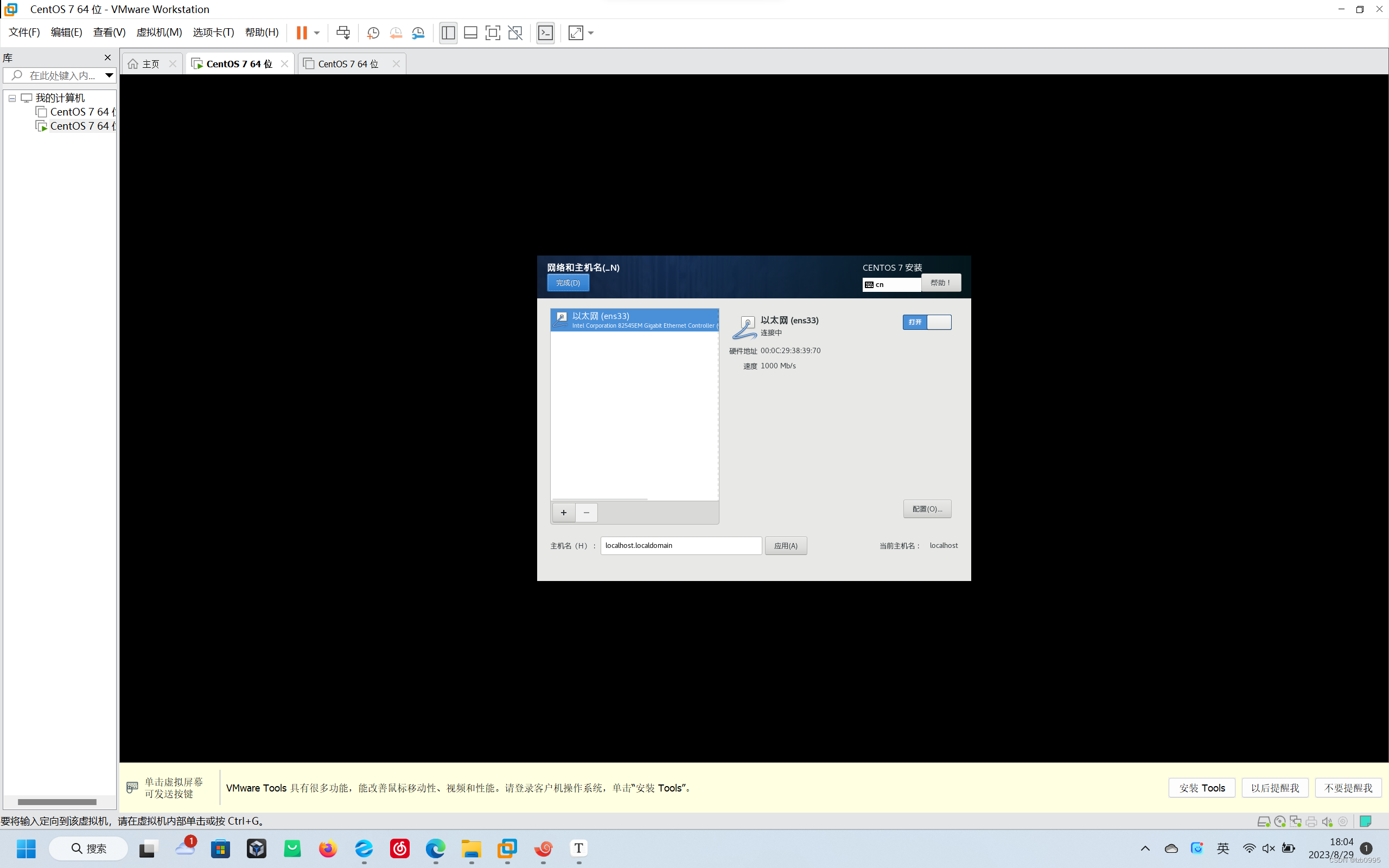Click the sound card status icon
This screenshot has height=868, width=1389.
point(1327,821)
